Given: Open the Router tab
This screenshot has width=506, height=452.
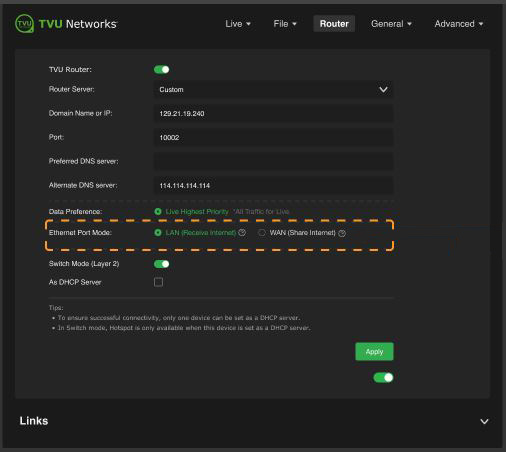Looking at the screenshot, I should coord(334,24).
